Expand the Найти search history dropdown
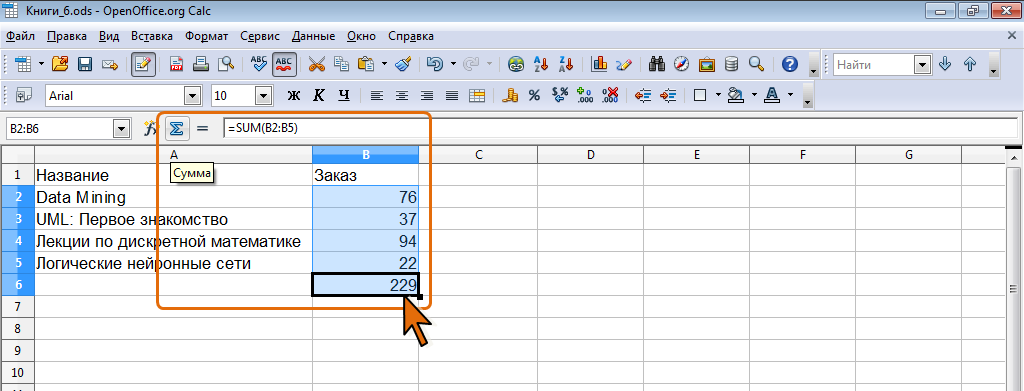The image size is (1024, 391). 923,65
